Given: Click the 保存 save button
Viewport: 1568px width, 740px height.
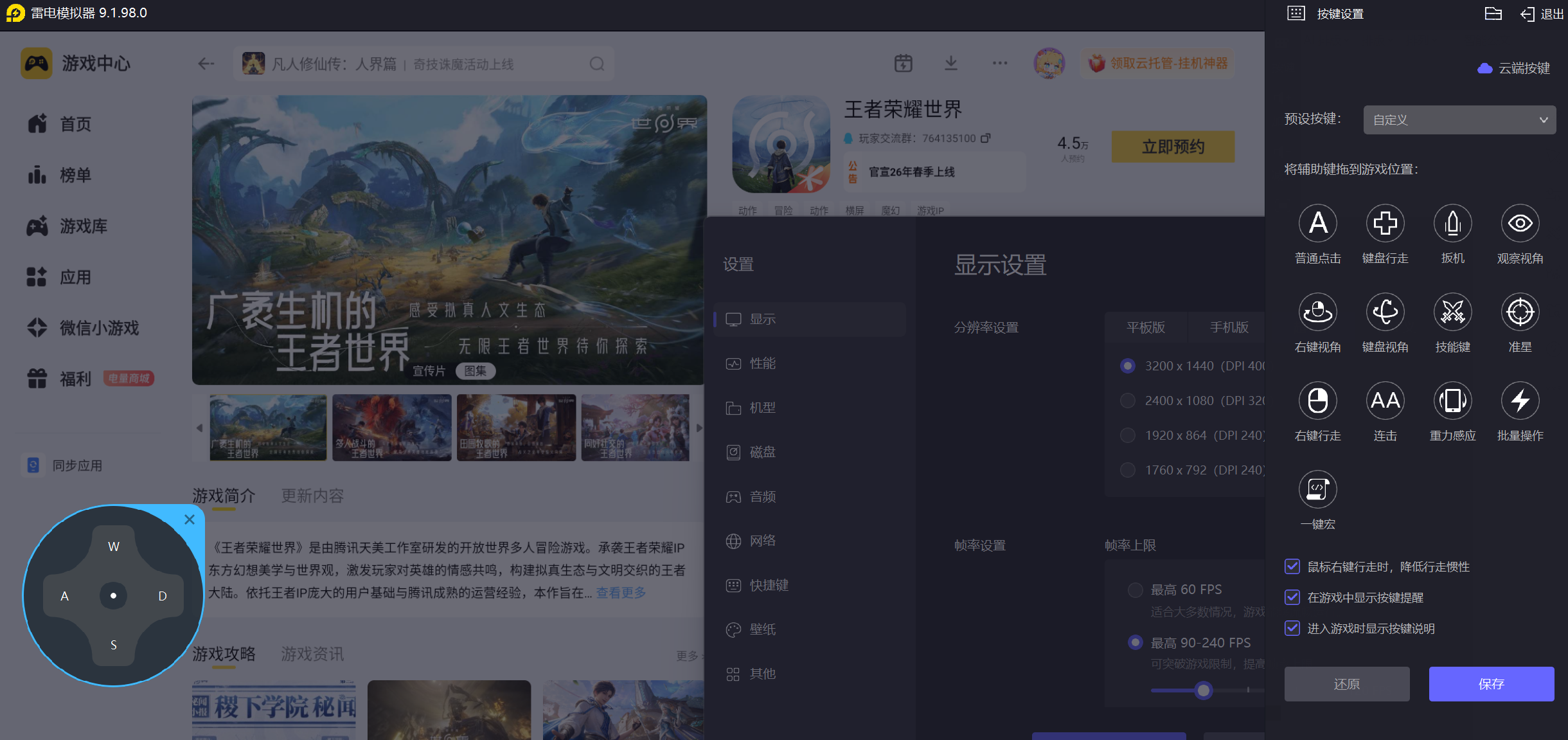Looking at the screenshot, I should [1492, 684].
